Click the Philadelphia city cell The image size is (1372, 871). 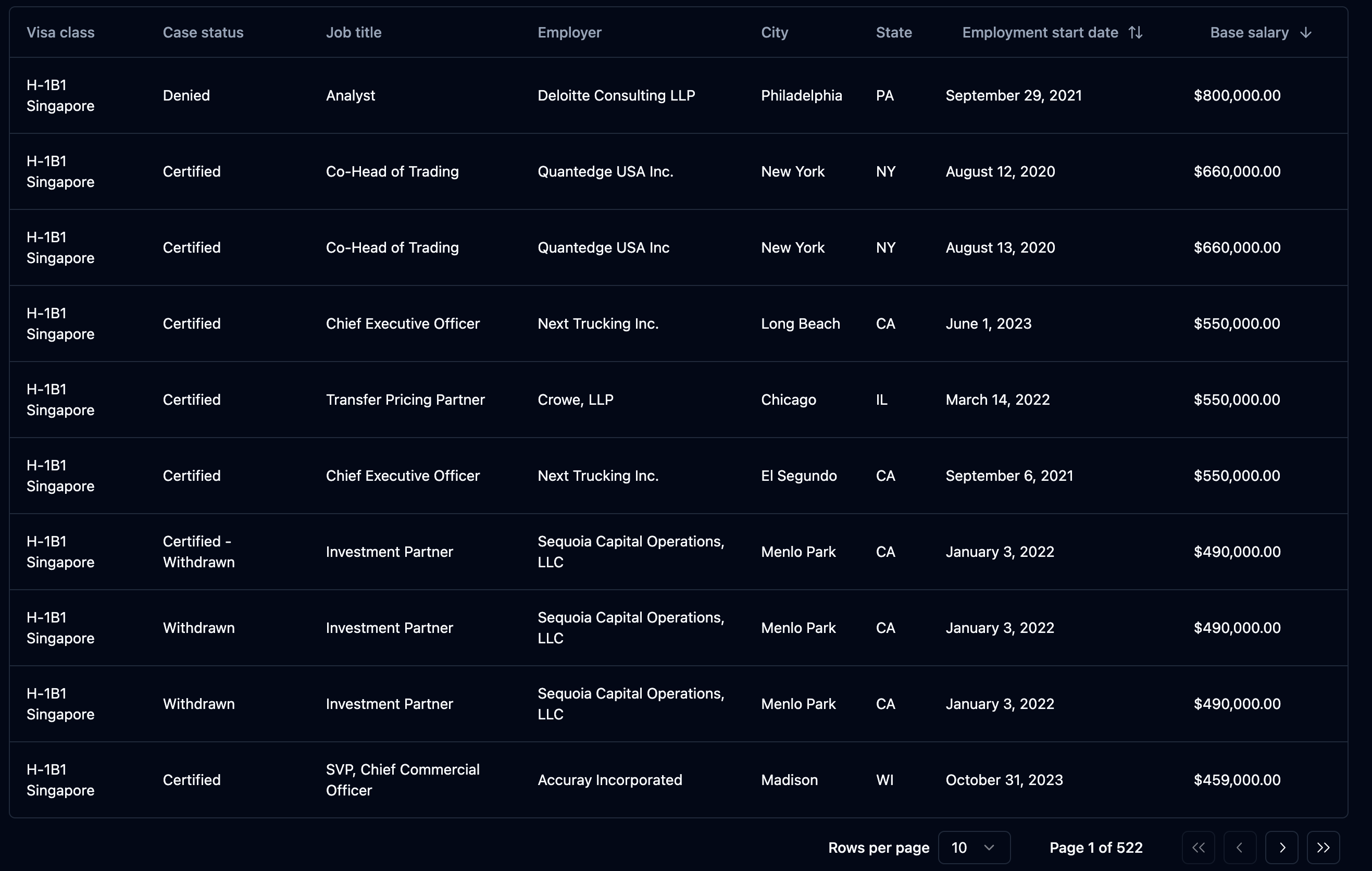(801, 95)
